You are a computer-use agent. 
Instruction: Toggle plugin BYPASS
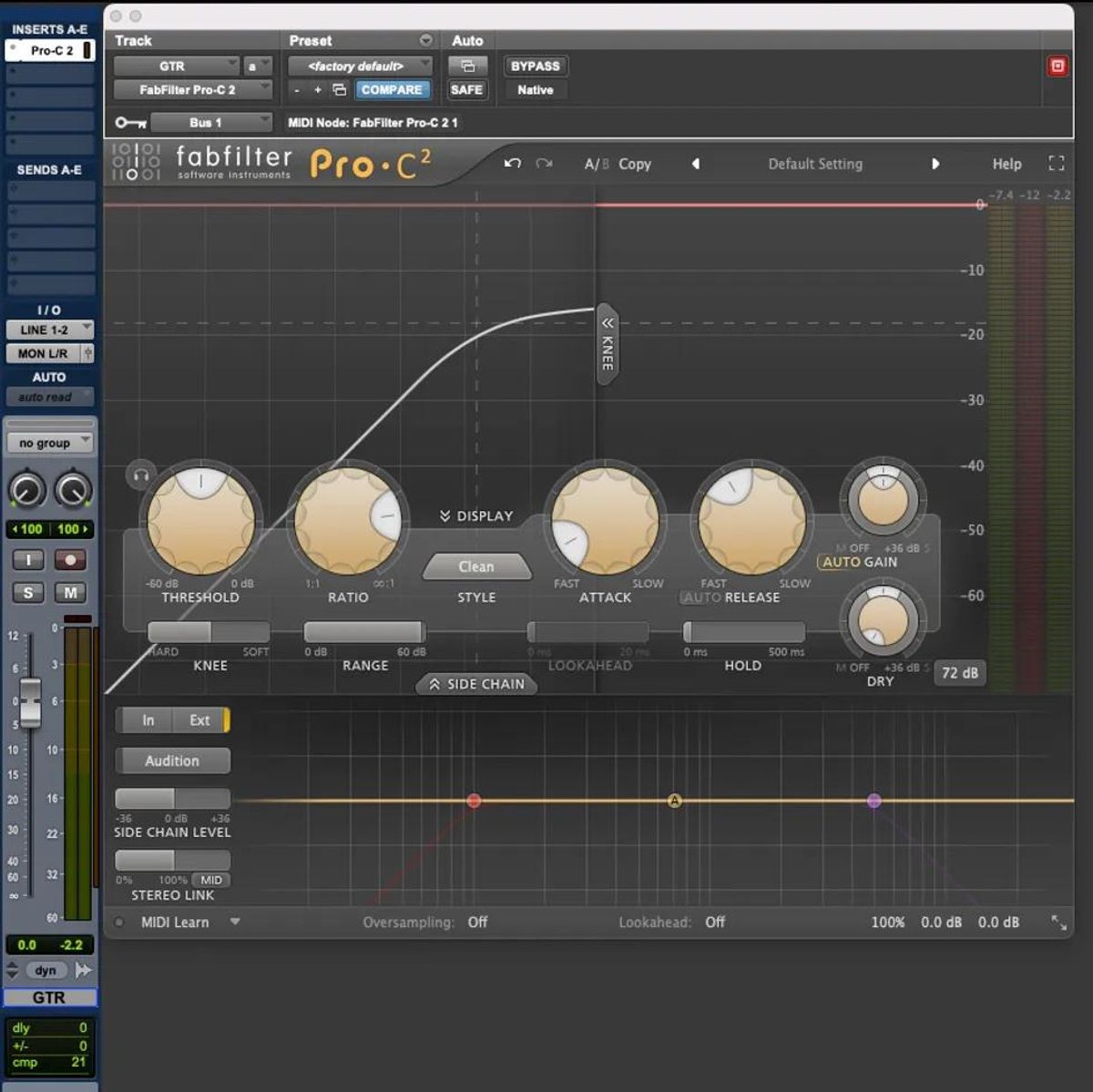(536, 66)
